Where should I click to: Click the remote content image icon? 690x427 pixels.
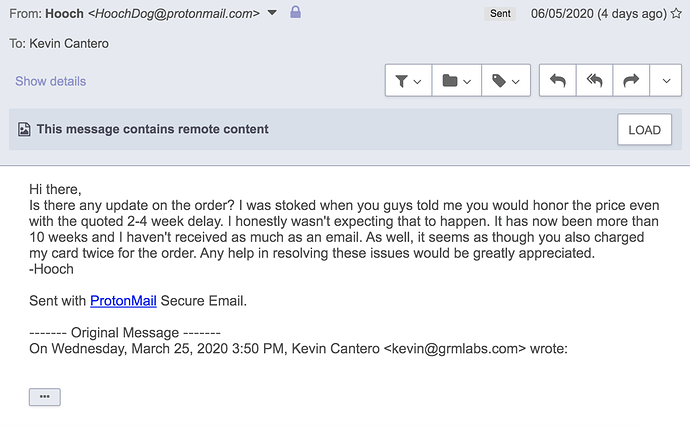(24, 129)
